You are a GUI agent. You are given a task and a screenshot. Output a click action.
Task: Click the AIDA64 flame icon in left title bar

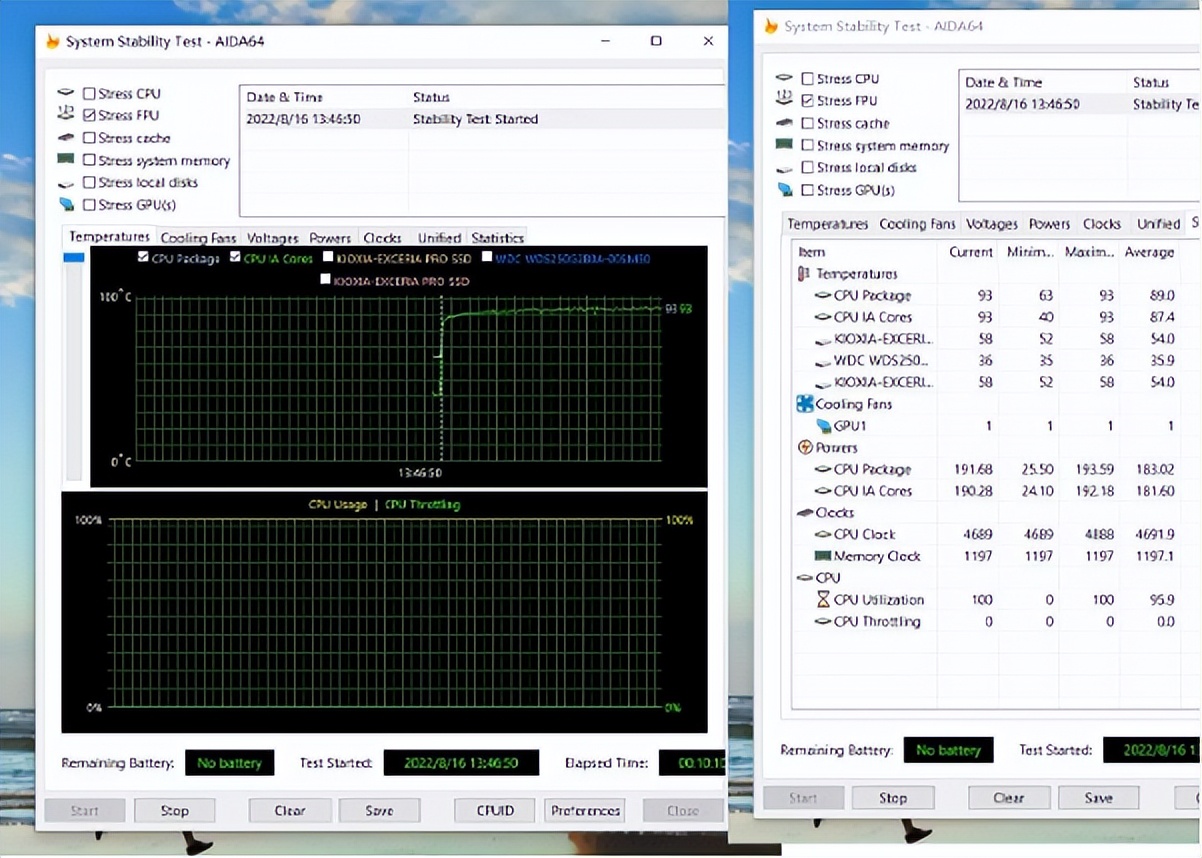point(53,41)
